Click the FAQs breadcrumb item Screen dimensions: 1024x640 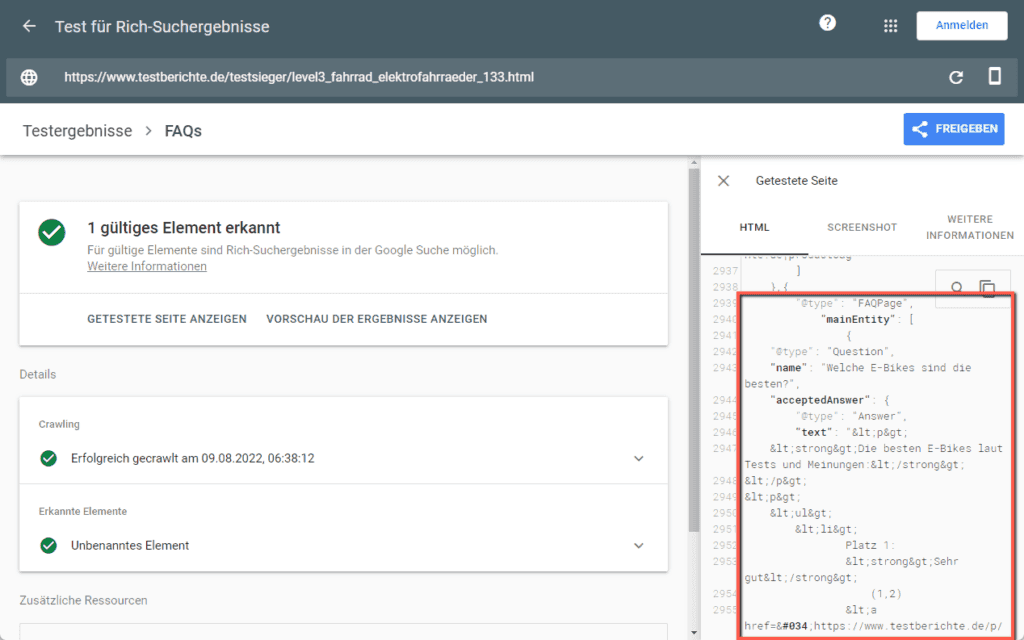183,131
